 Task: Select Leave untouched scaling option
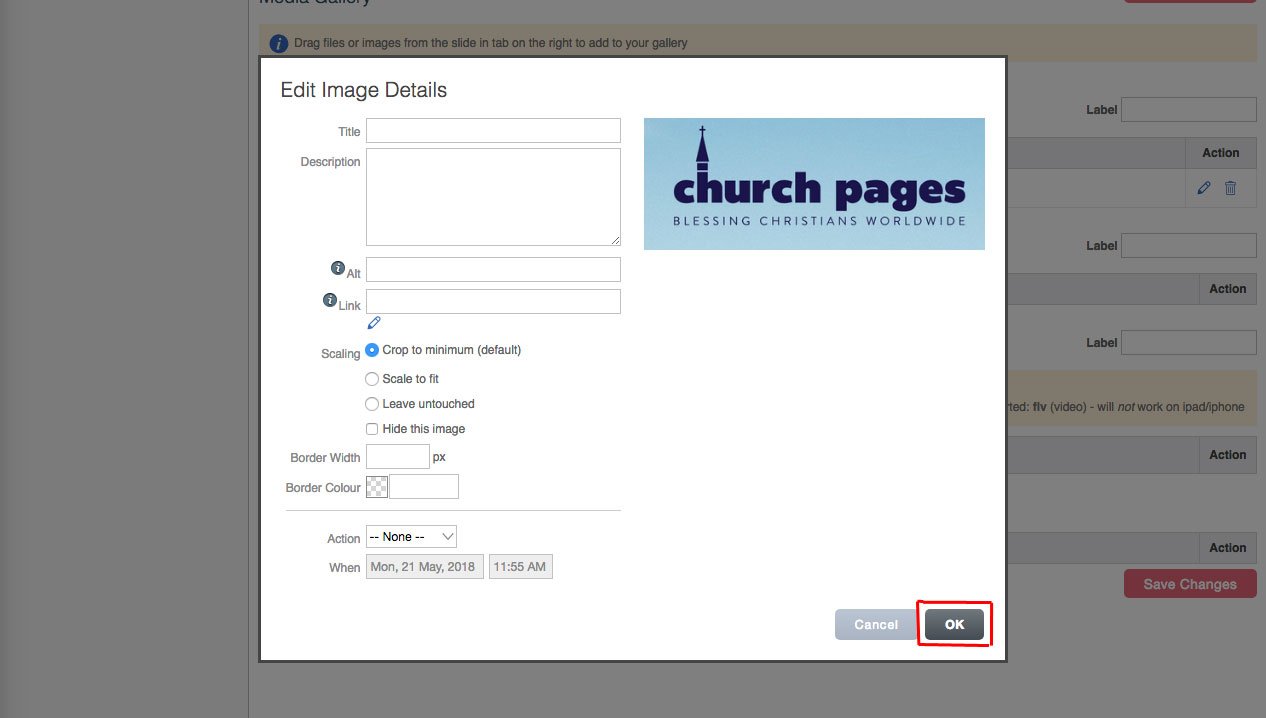(372, 404)
